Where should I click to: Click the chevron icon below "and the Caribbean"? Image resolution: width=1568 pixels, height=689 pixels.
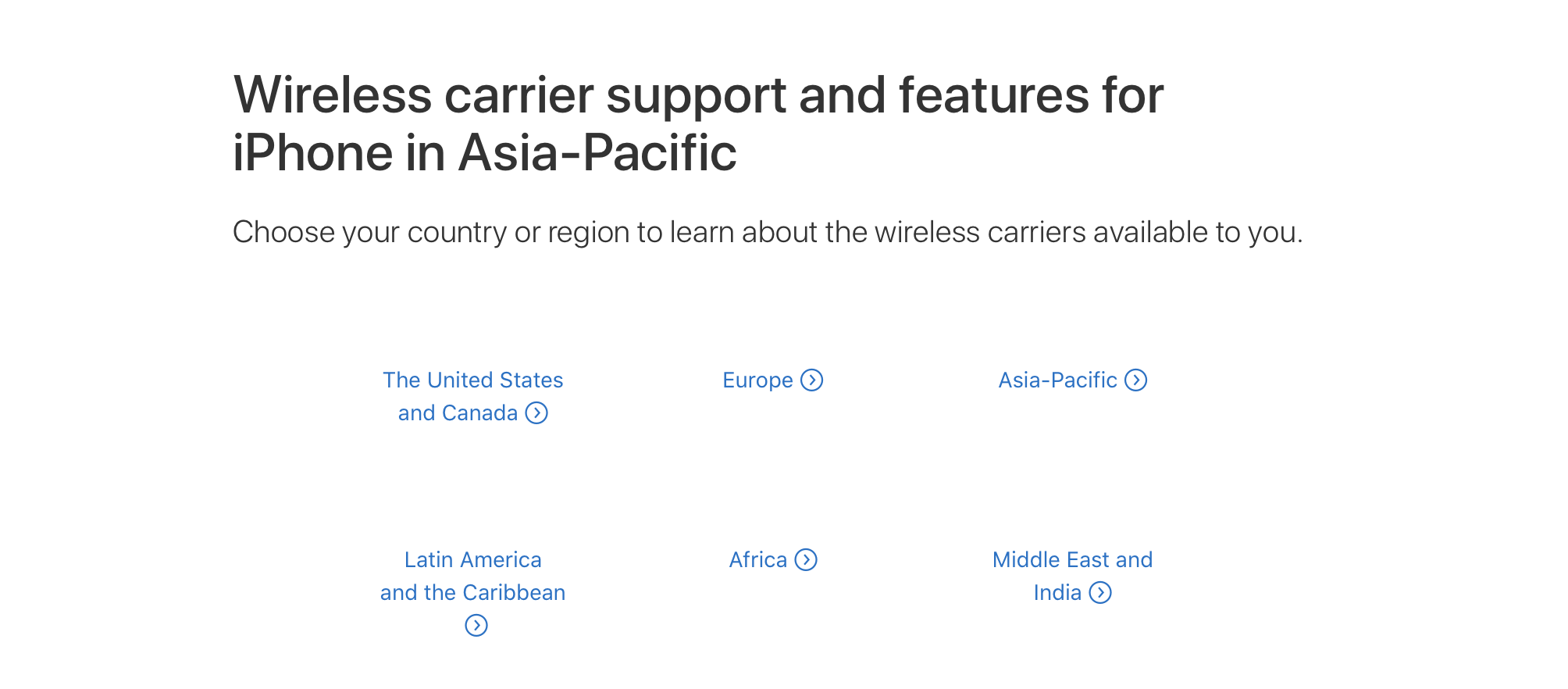(x=476, y=625)
